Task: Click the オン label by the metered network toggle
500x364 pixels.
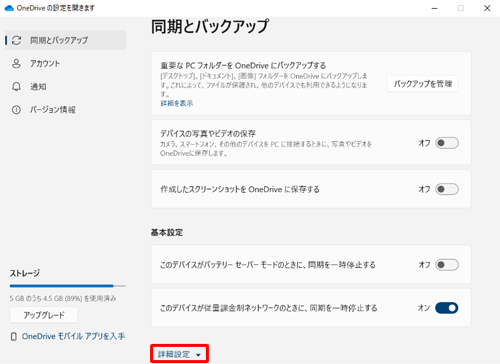Action: [424, 308]
